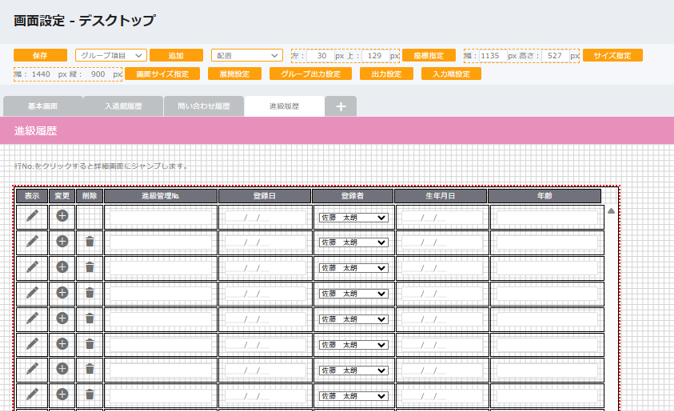The image size is (674, 411).
Task: Click the pencil edit icon in the first table row
Action: pos(32,215)
